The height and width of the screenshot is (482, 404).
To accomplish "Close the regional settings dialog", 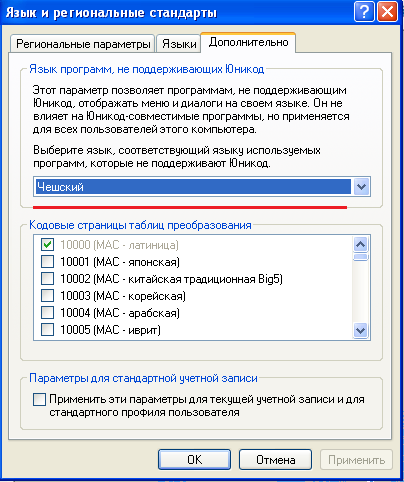I will 387,12.
